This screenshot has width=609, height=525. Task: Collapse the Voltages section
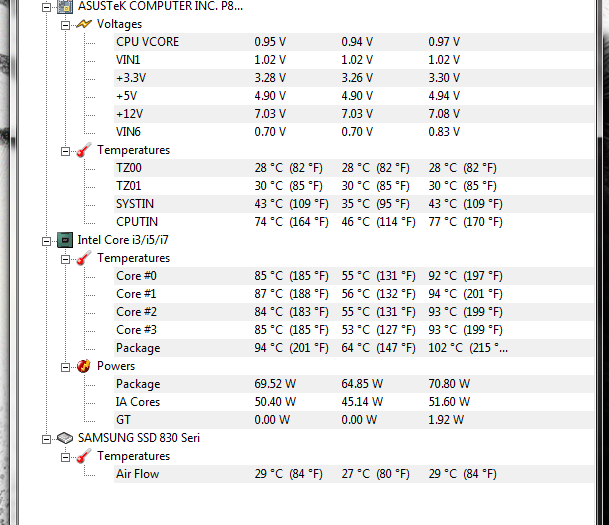(65, 25)
